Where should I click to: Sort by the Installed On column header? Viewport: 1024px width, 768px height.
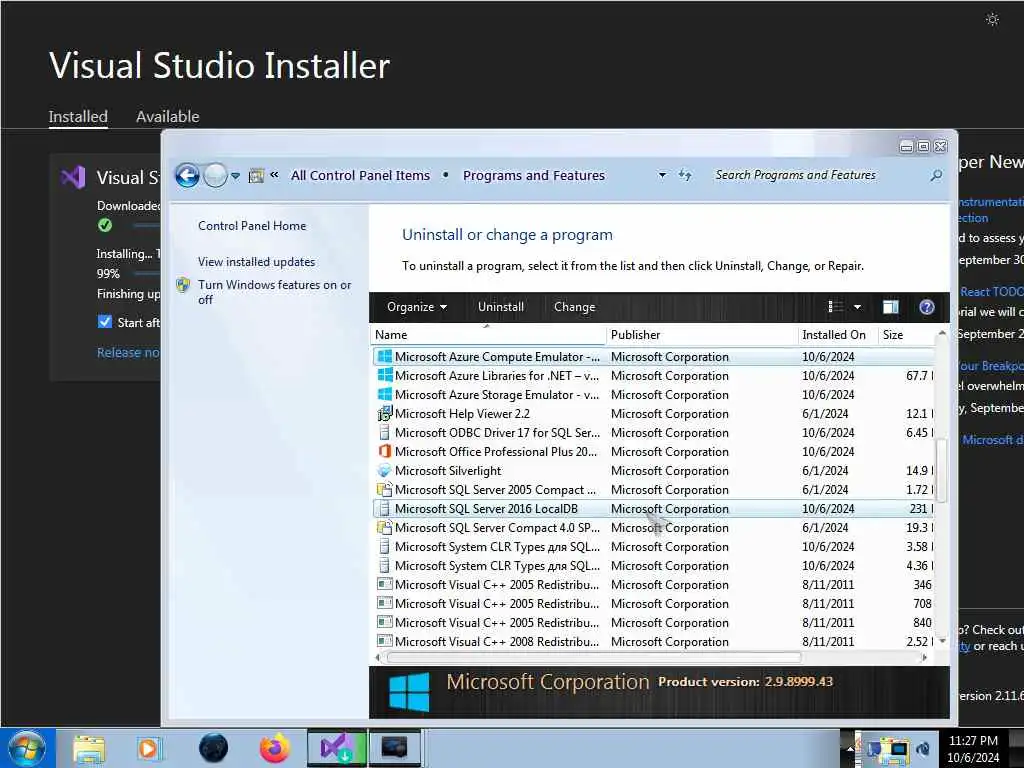[838, 334]
